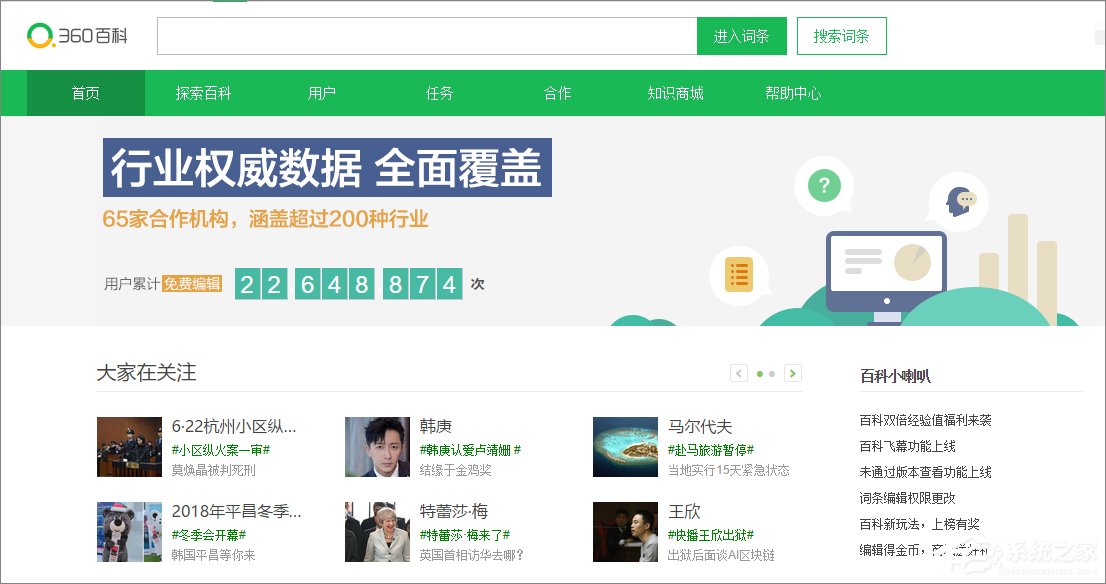This screenshot has height=584, width=1106.
Task: Open the 任务 menu item
Action: (x=439, y=93)
